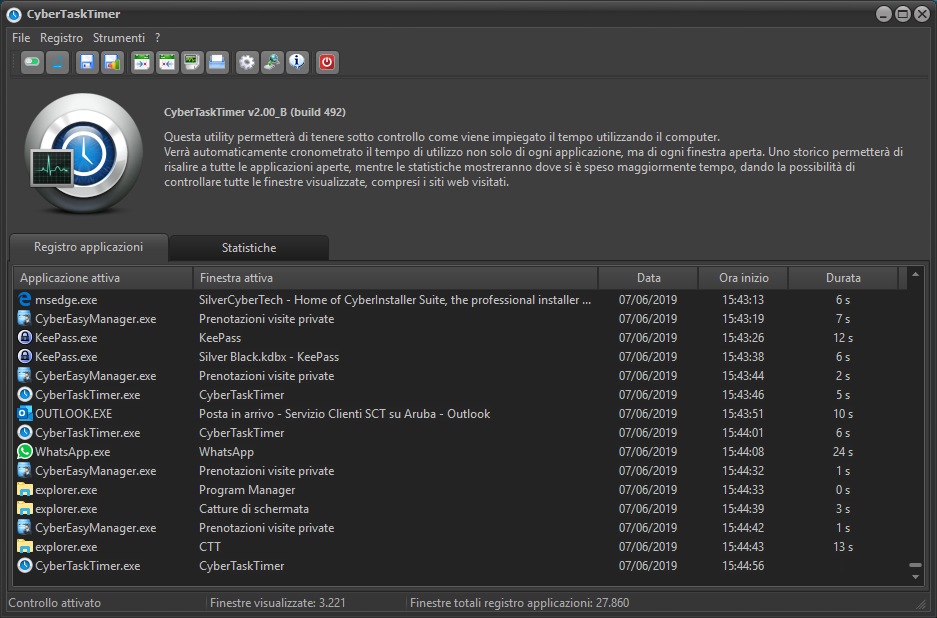Open settings with the gear icon

[247, 62]
